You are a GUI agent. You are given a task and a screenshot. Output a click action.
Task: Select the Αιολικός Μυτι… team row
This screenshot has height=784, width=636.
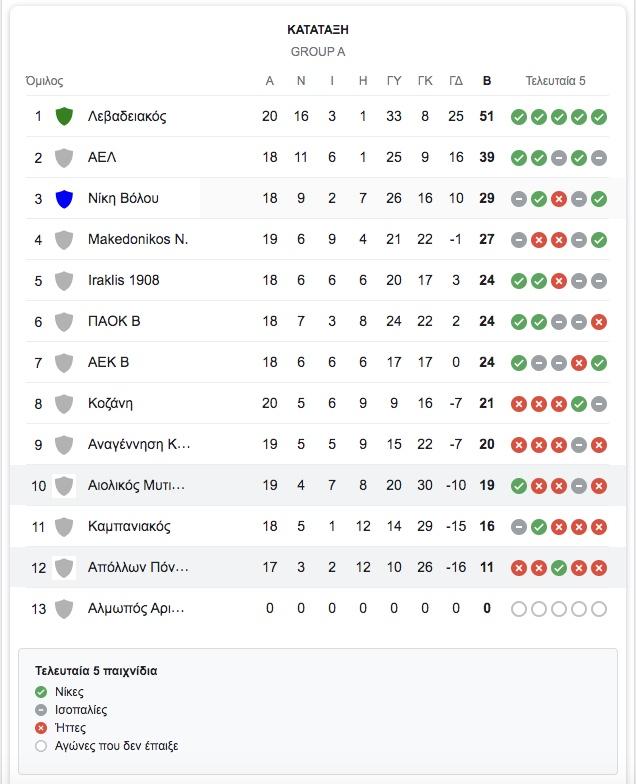tap(318, 485)
